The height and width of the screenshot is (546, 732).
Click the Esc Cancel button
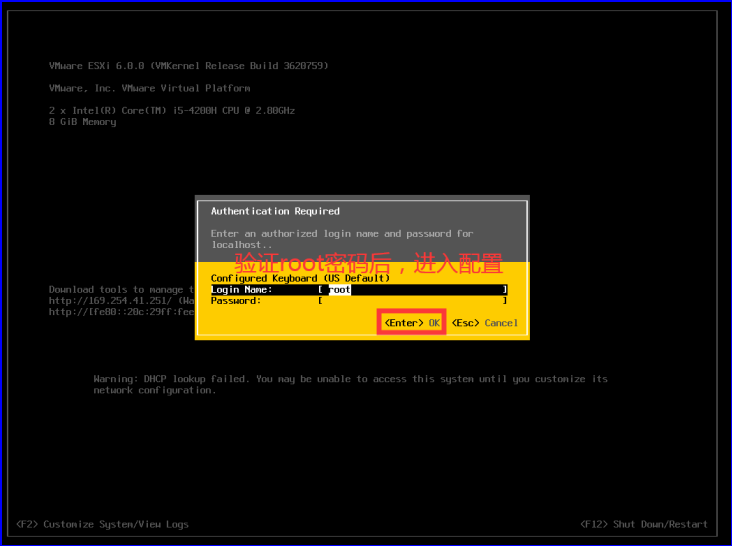[x=485, y=322]
